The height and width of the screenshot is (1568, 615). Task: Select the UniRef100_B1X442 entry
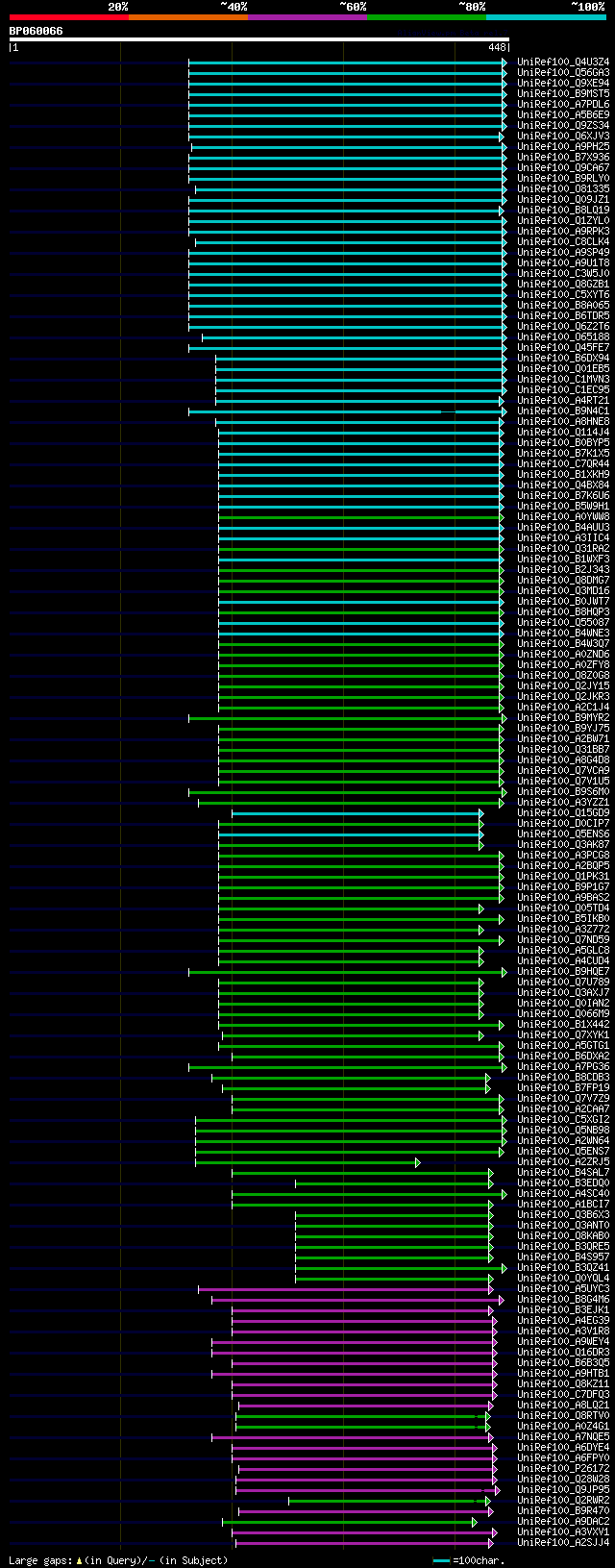[563, 1024]
